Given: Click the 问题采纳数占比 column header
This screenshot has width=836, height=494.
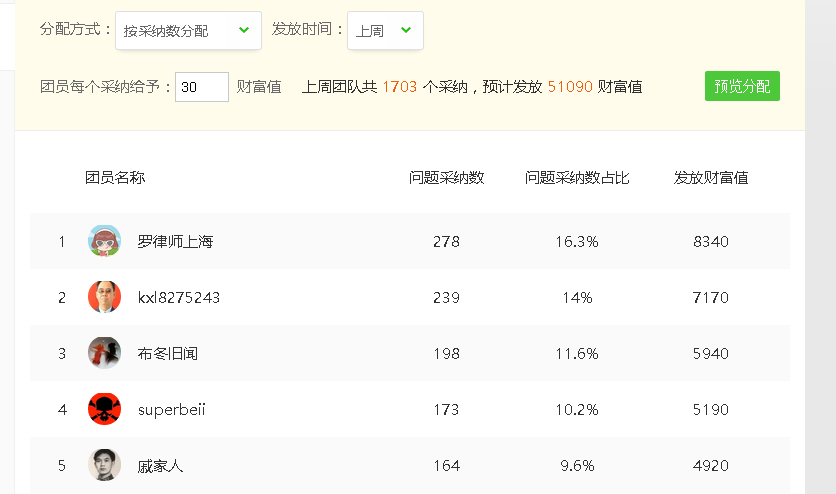Looking at the screenshot, I should [577, 177].
